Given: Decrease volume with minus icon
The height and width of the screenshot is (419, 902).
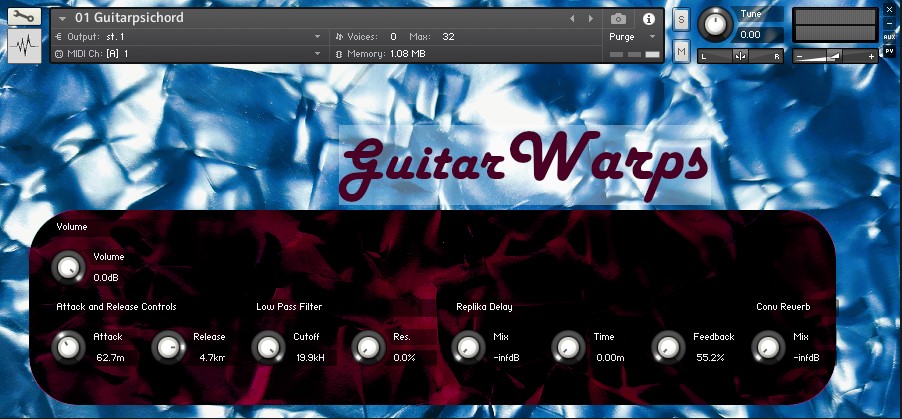Looking at the screenshot, I should tap(798, 56).
